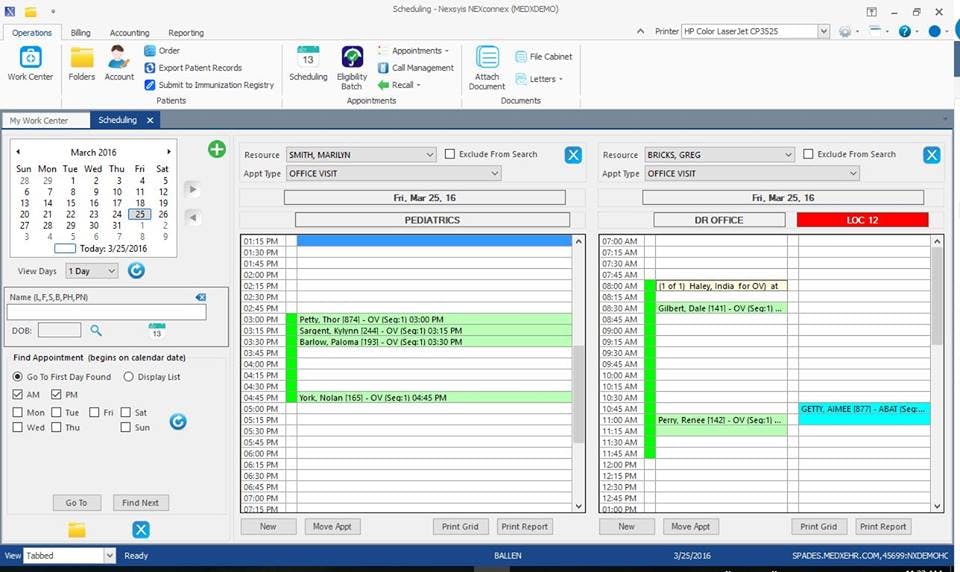
Task: Click Print Report under DR OFFICE schedule
Action: pos(883,526)
